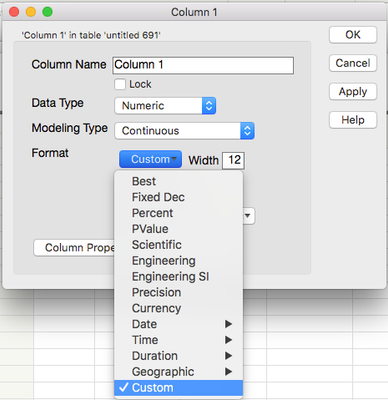Open the Time format submenu arrow
Screen dimensions: 388x400
point(228,340)
